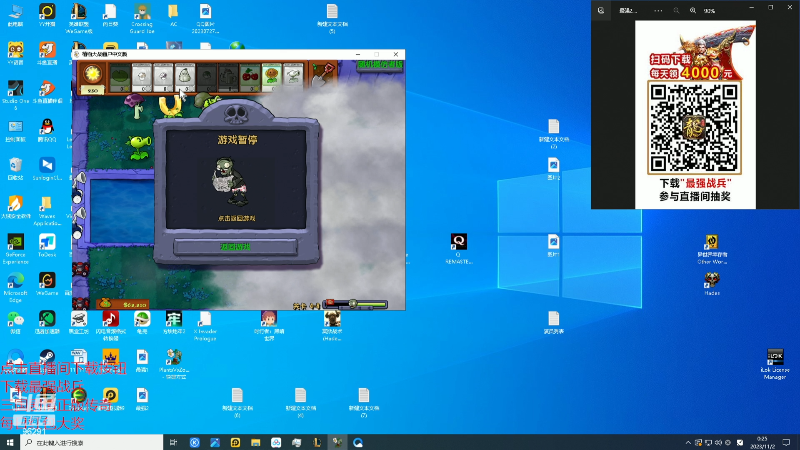Open the Recycle Bin desktop icon

click(15, 169)
